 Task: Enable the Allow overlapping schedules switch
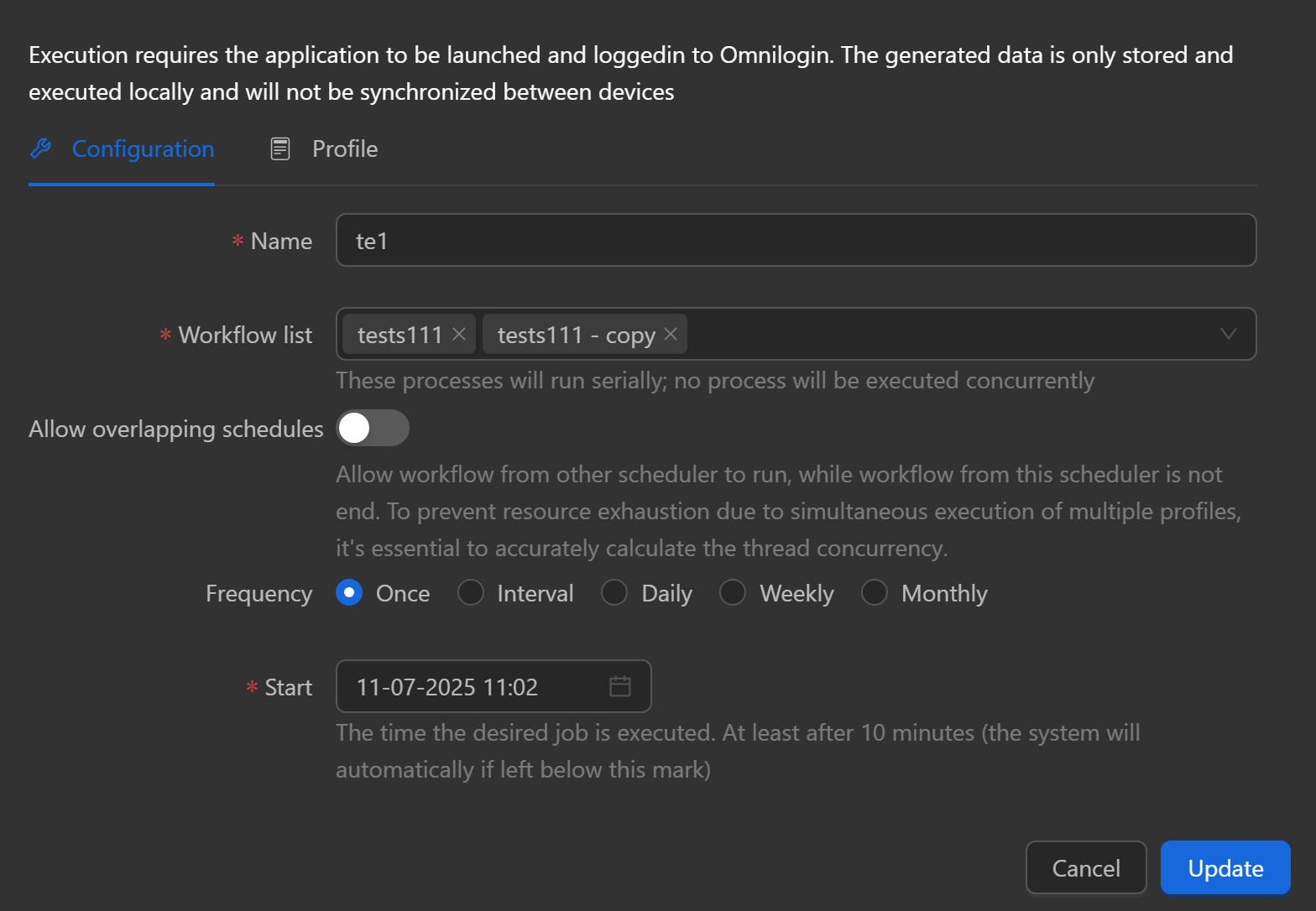(372, 428)
